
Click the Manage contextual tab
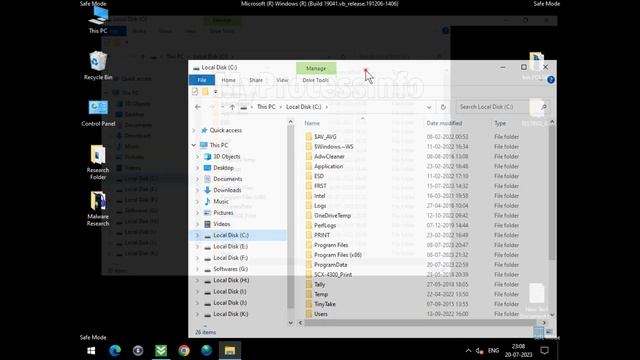pos(316,69)
